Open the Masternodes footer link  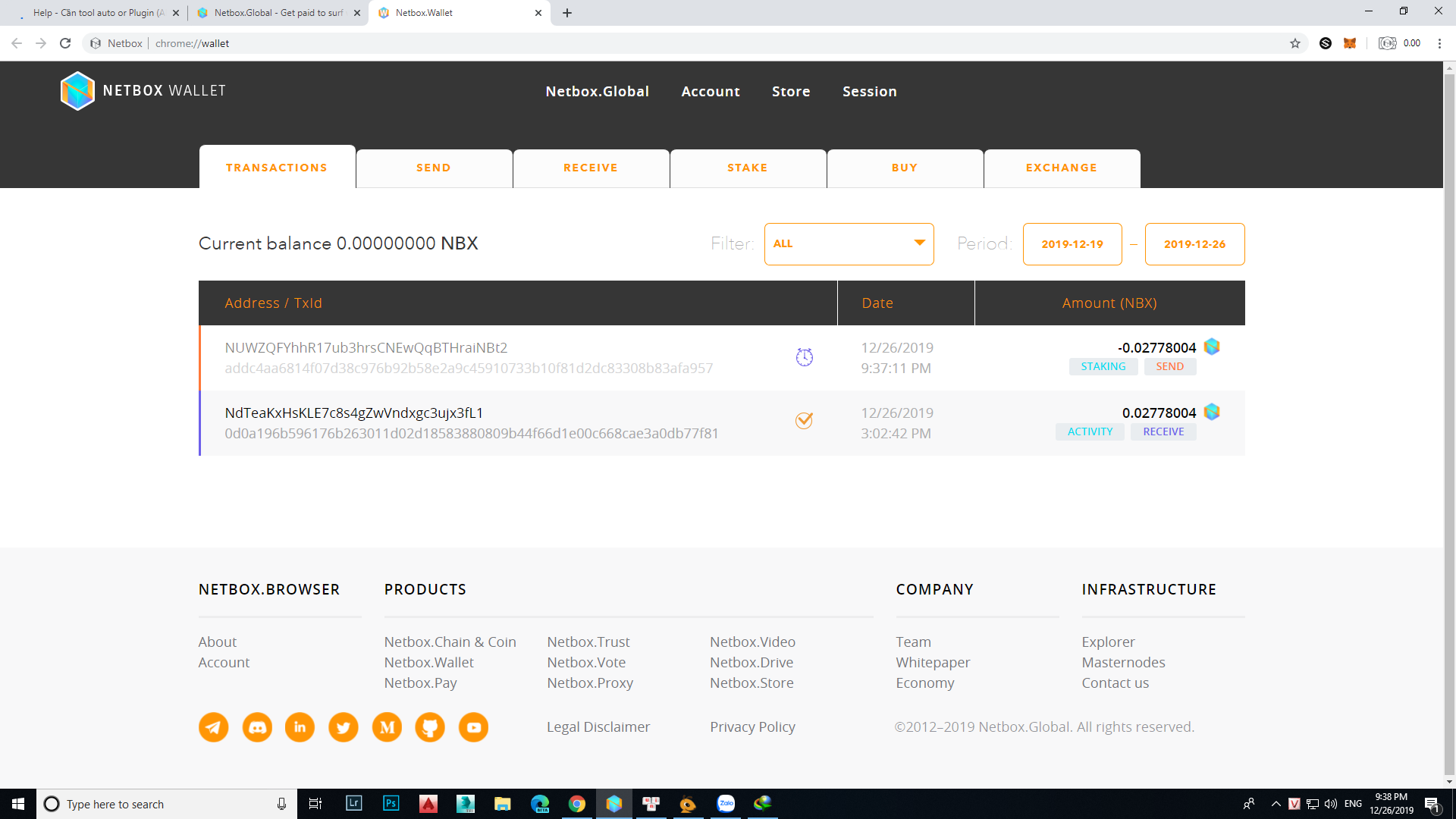tap(1123, 662)
